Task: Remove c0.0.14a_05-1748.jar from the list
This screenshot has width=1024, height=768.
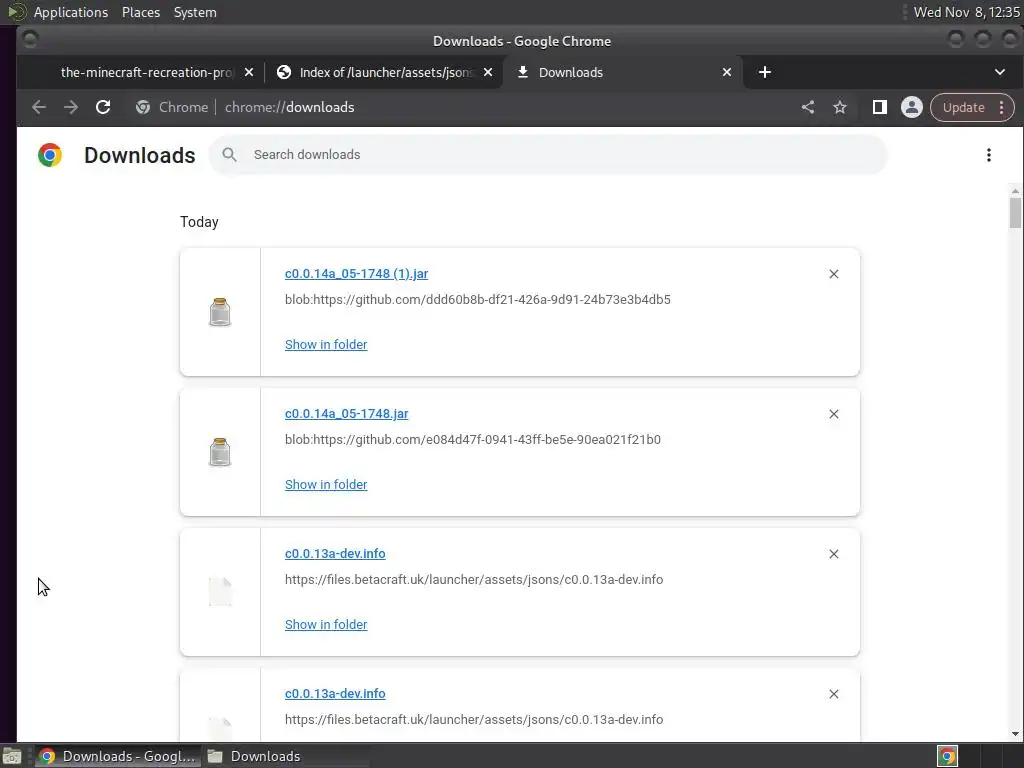Action: (x=834, y=414)
